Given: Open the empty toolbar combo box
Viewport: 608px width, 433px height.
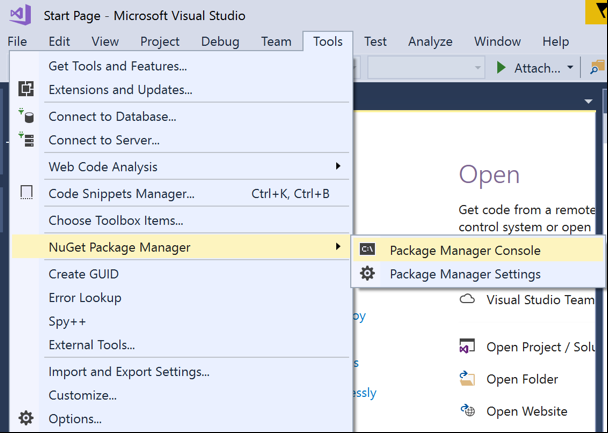Looking at the screenshot, I should pyautogui.click(x=426, y=67).
